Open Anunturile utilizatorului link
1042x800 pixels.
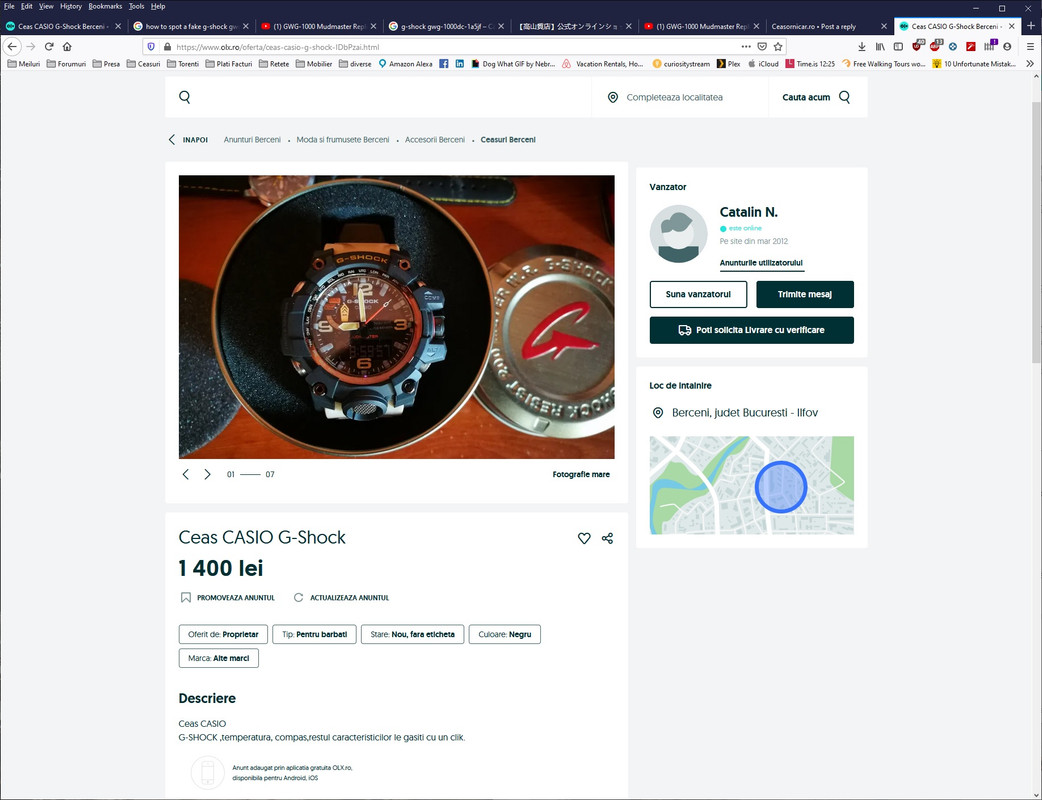tap(761, 263)
